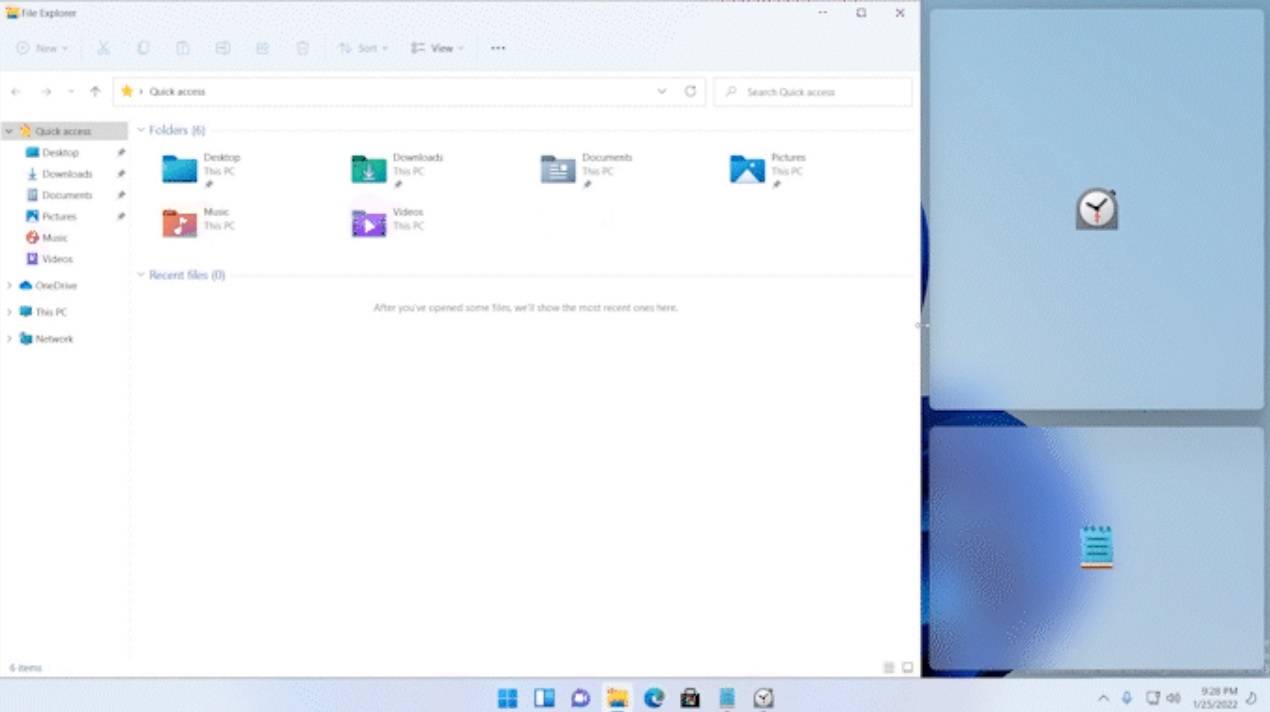Collapse the Folders section header
This screenshot has height=712, width=1270.
[x=140, y=130]
